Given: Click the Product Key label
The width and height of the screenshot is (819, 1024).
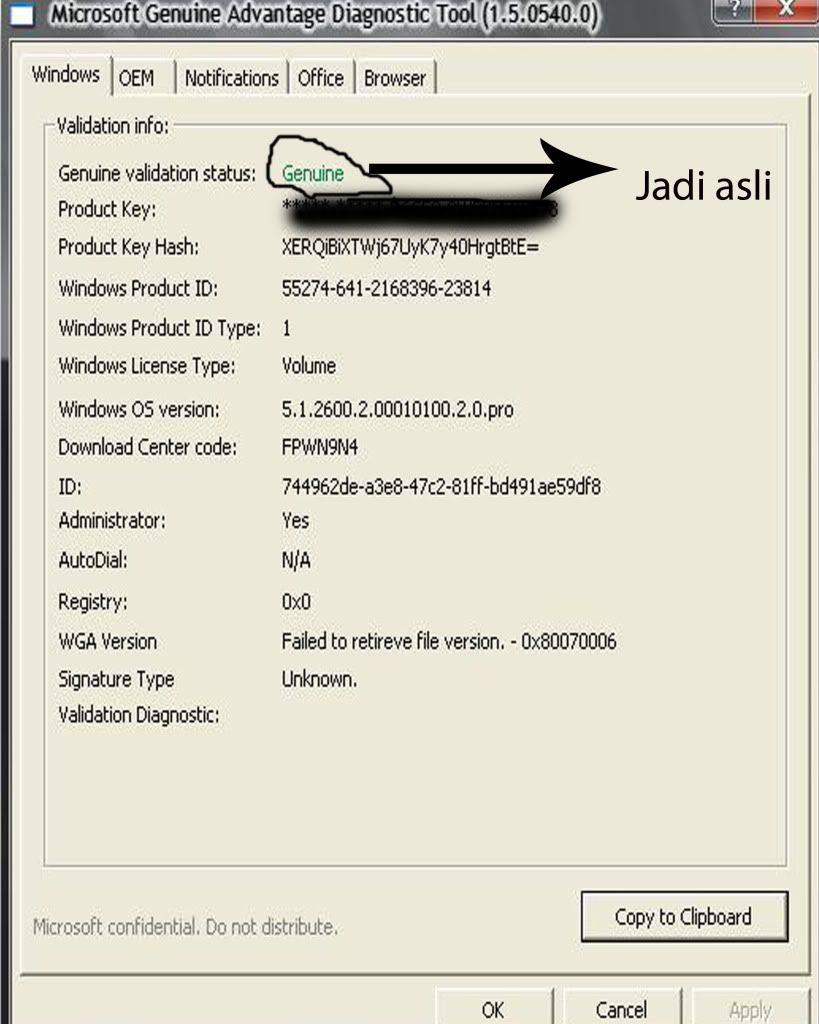Looking at the screenshot, I should [x=107, y=210].
